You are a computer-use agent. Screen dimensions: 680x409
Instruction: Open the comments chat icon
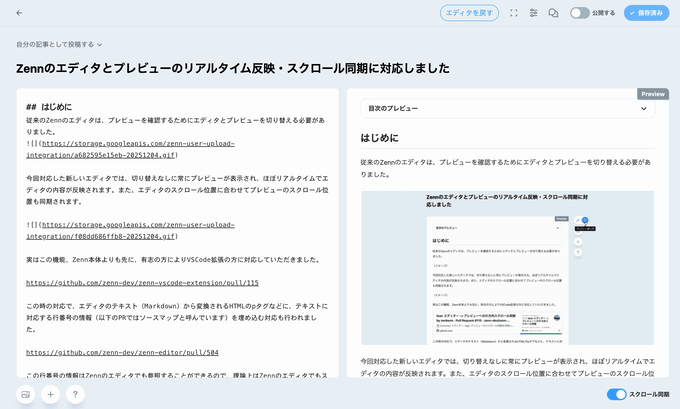(553, 13)
